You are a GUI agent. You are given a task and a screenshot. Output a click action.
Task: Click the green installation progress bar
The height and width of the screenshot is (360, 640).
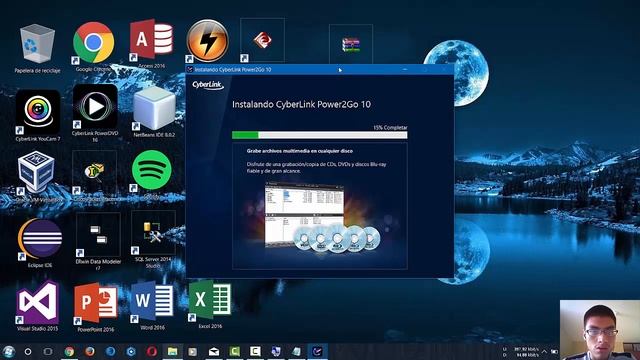coord(319,135)
